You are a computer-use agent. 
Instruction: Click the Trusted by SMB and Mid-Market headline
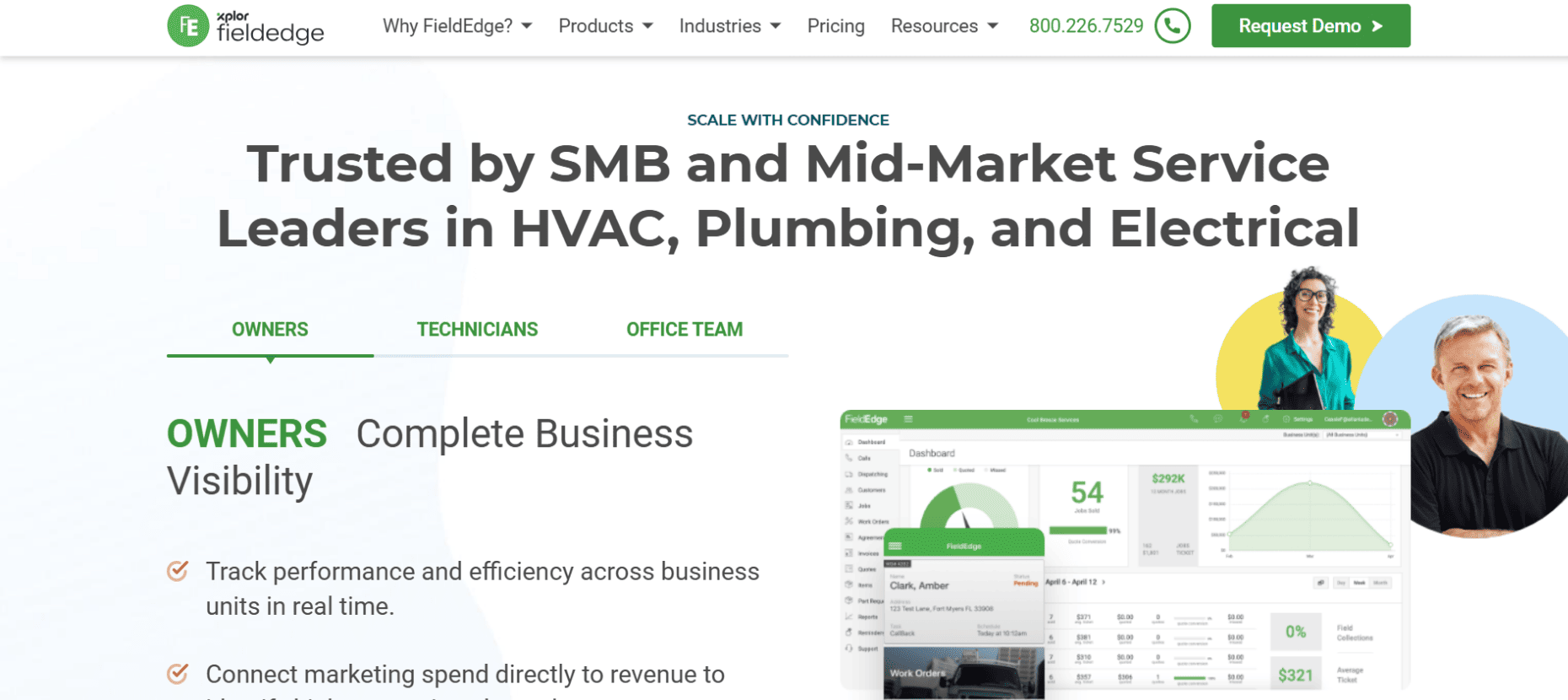pyautogui.click(x=787, y=196)
